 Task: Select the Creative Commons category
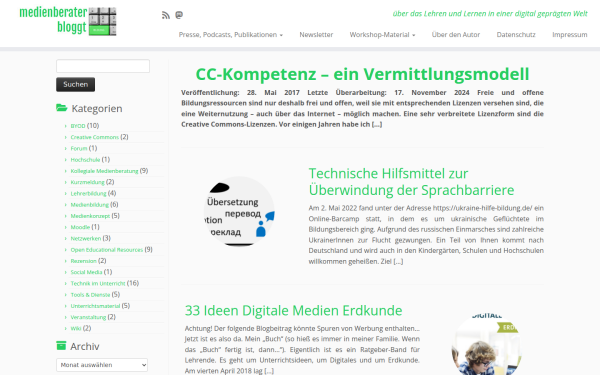(x=95, y=137)
